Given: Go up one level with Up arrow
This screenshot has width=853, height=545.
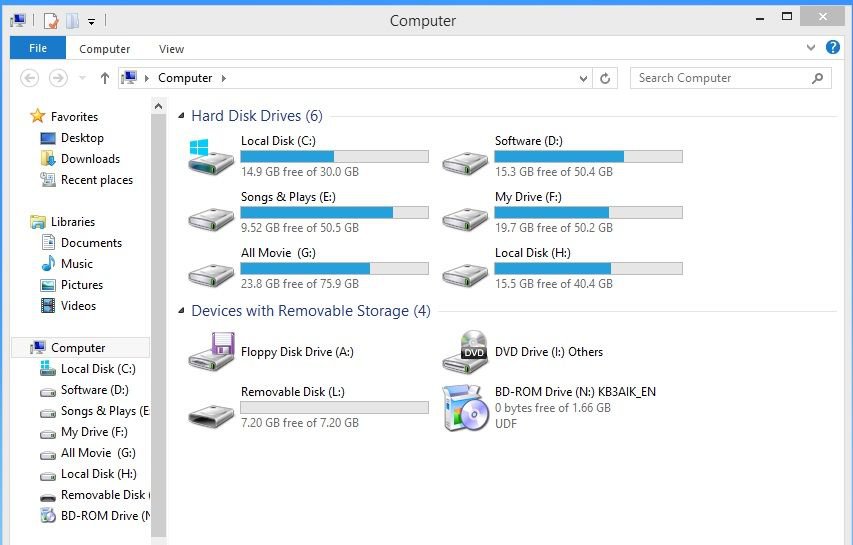Looking at the screenshot, I should coord(104,78).
